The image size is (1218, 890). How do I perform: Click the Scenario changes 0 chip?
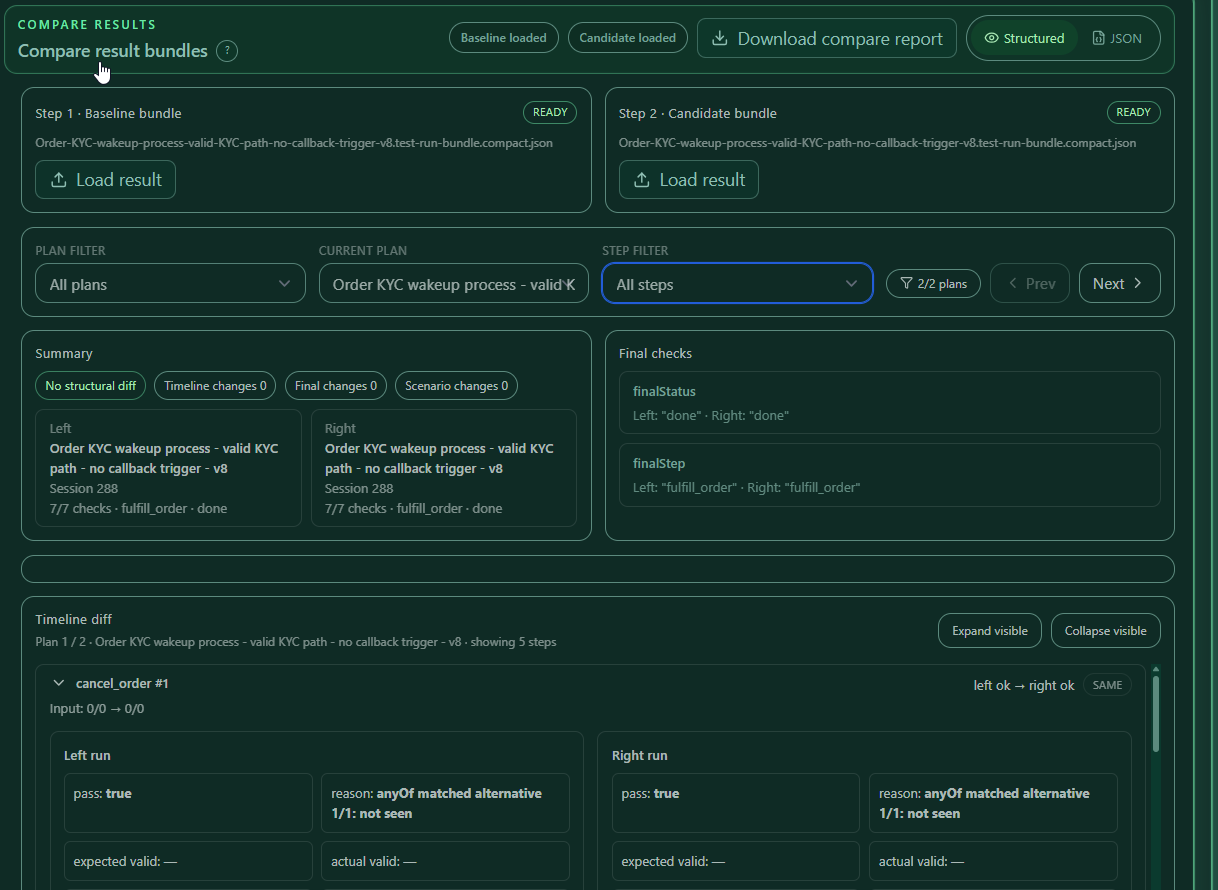[x=456, y=386]
